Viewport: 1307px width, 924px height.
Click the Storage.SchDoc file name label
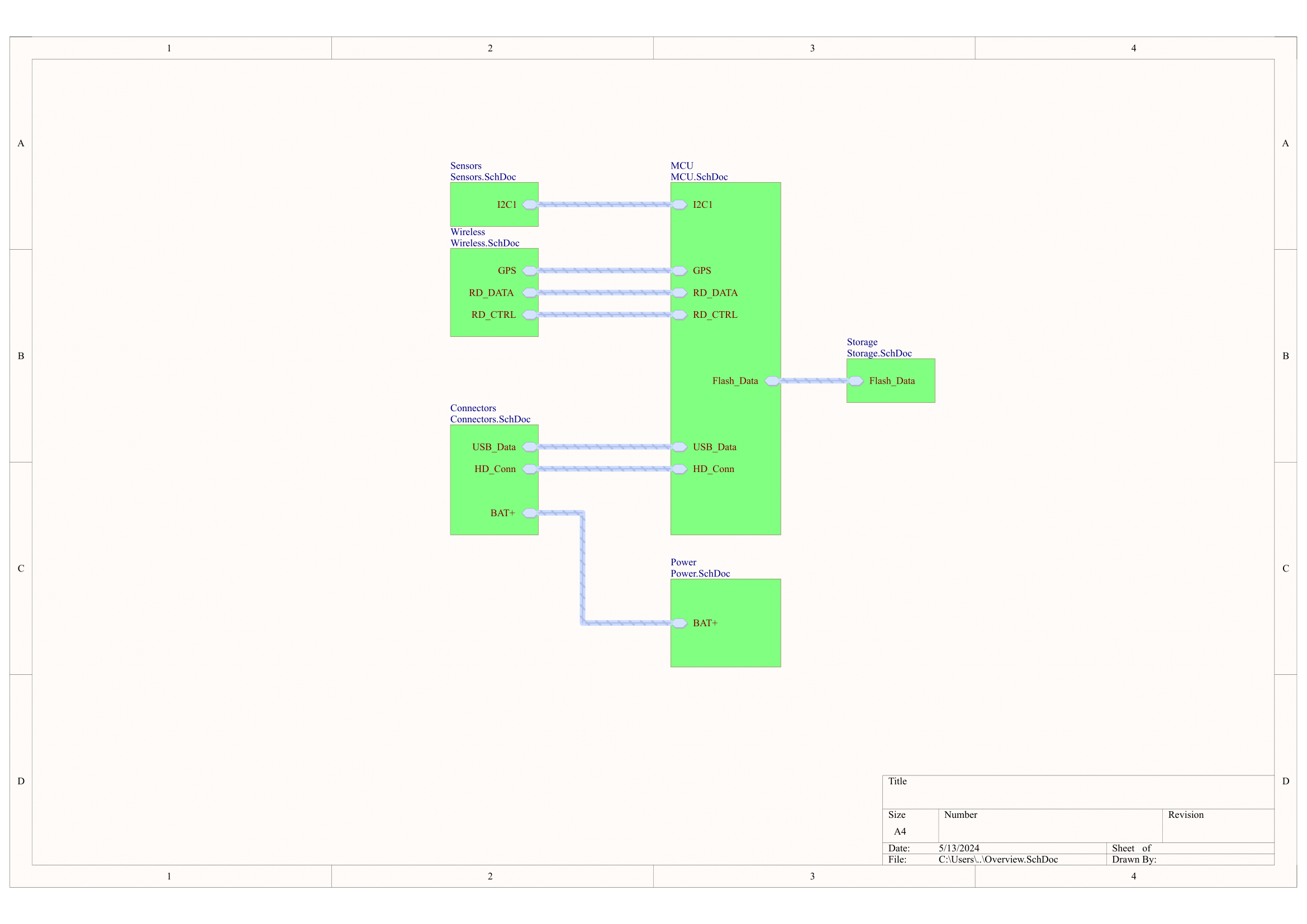pyautogui.click(x=879, y=353)
